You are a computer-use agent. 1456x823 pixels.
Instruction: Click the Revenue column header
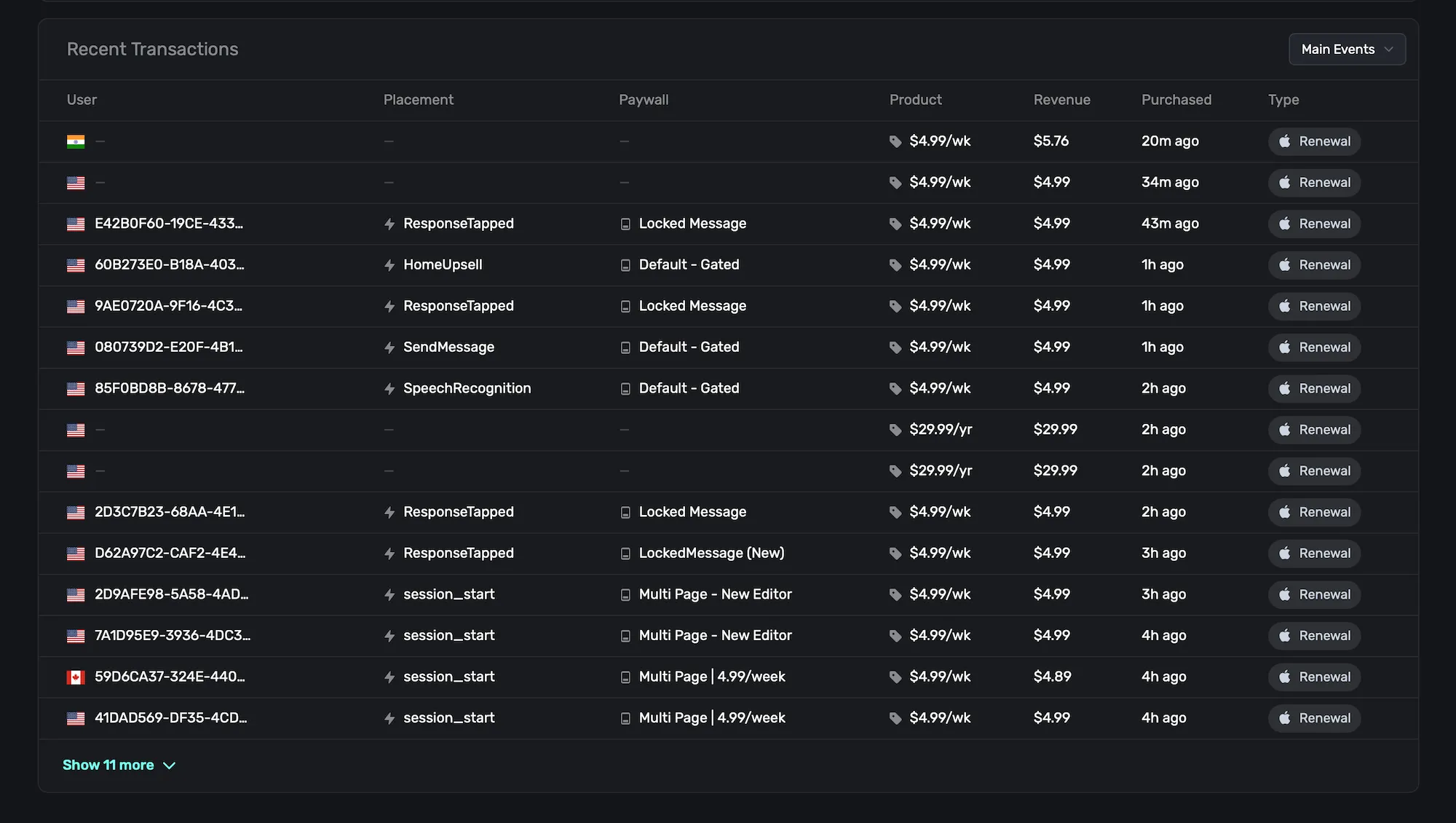click(x=1062, y=100)
